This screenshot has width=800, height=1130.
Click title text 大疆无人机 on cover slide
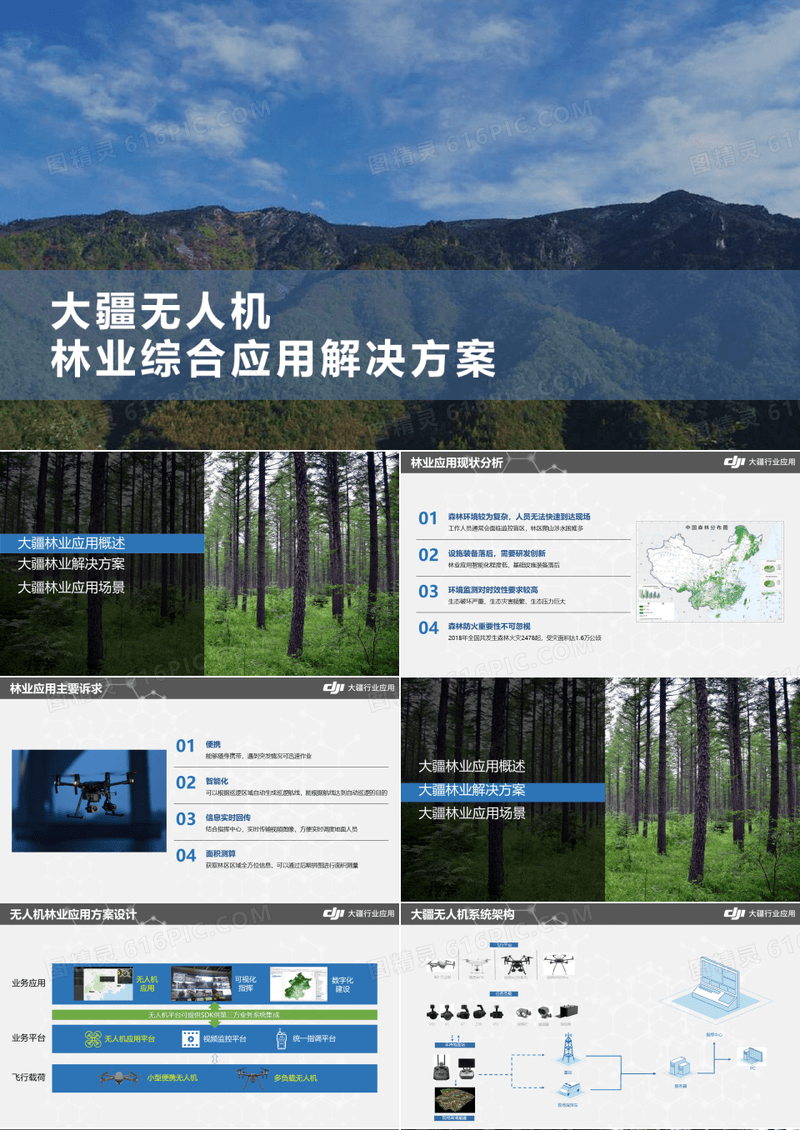pyautogui.click(x=161, y=313)
